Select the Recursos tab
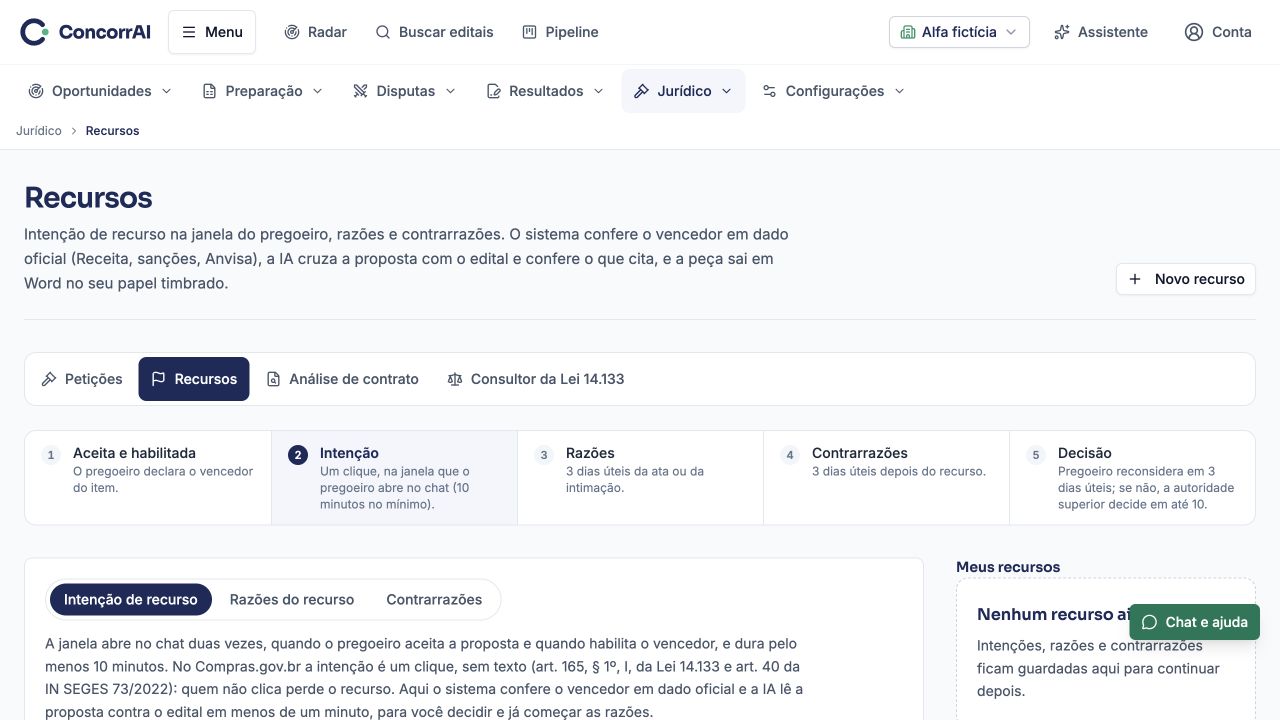 (194, 379)
